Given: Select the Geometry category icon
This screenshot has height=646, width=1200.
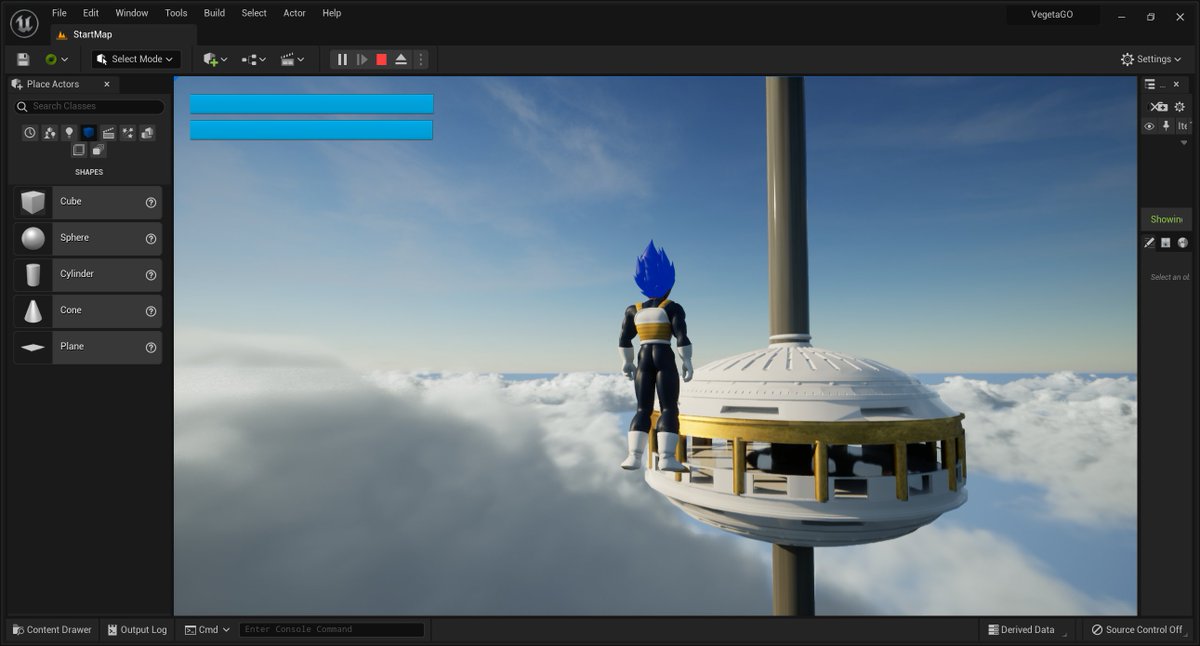Looking at the screenshot, I should 147,132.
